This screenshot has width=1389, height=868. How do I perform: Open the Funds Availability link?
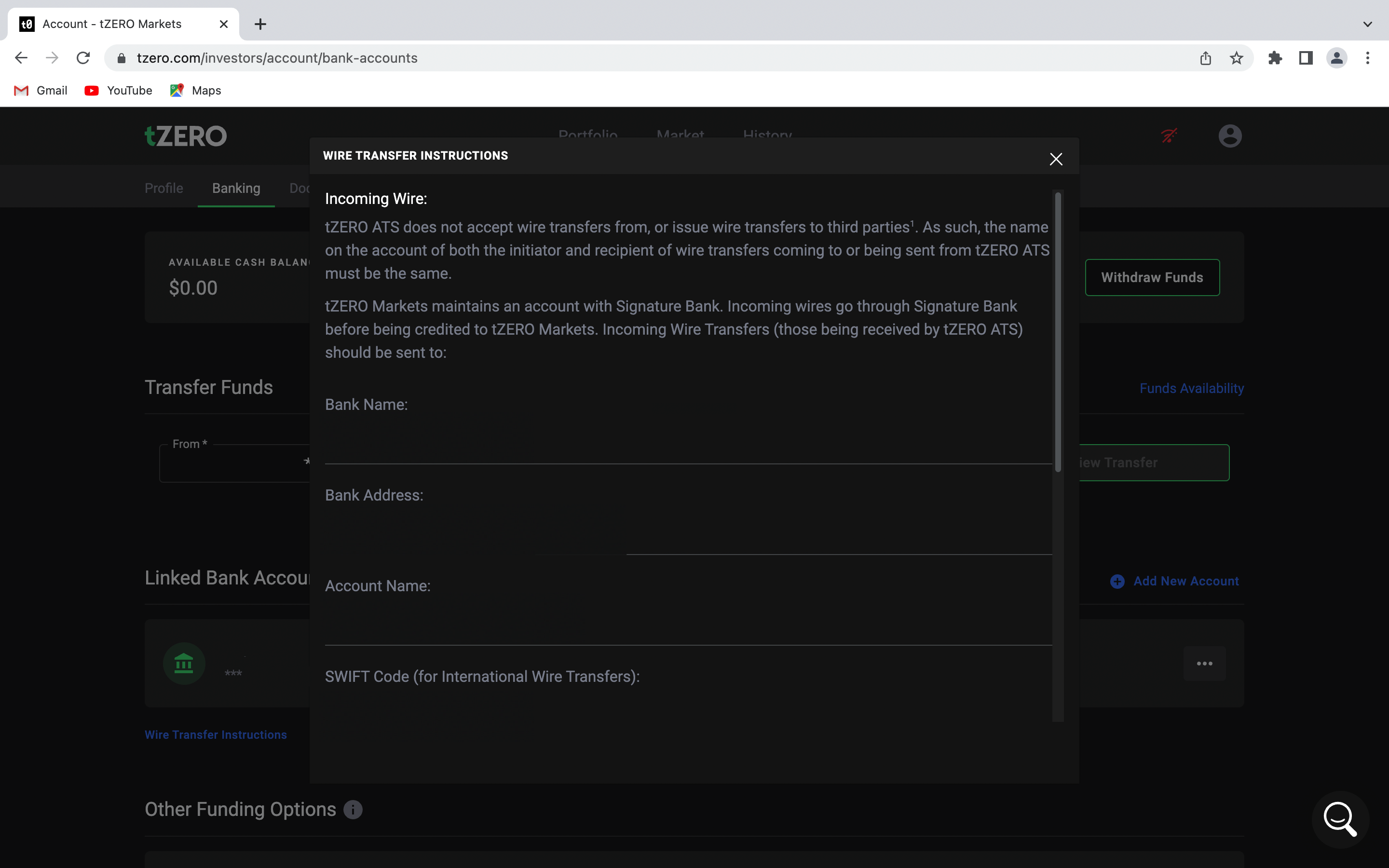1192,389
